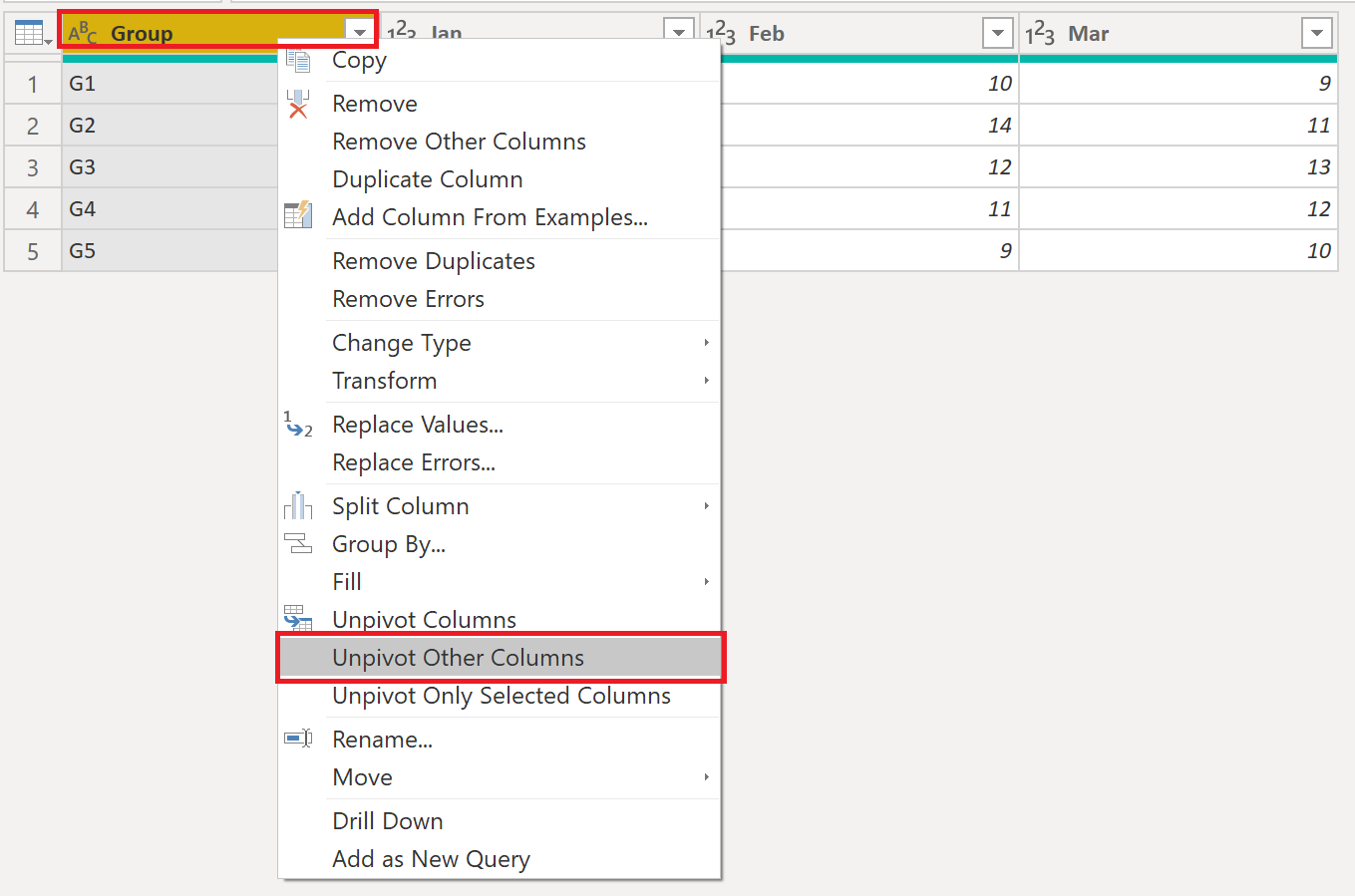This screenshot has width=1355, height=896.
Task: Open the Feb column filter dropdown
Action: [x=998, y=33]
